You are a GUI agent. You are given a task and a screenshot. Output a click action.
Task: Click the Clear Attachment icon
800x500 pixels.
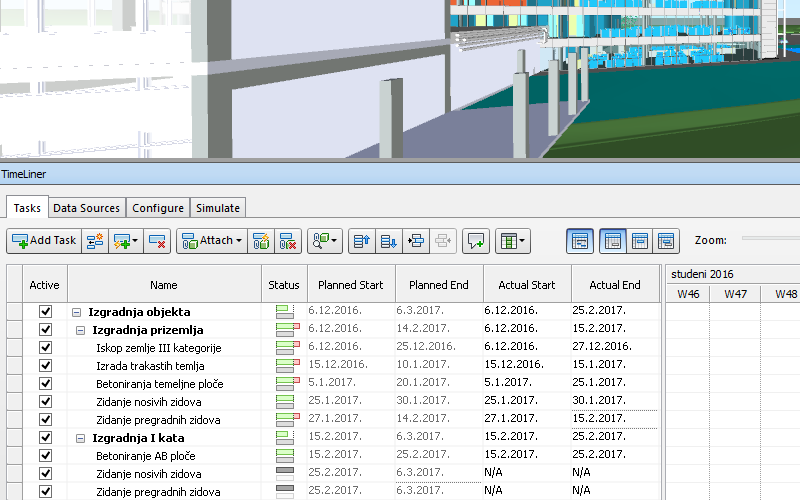[x=288, y=240]
